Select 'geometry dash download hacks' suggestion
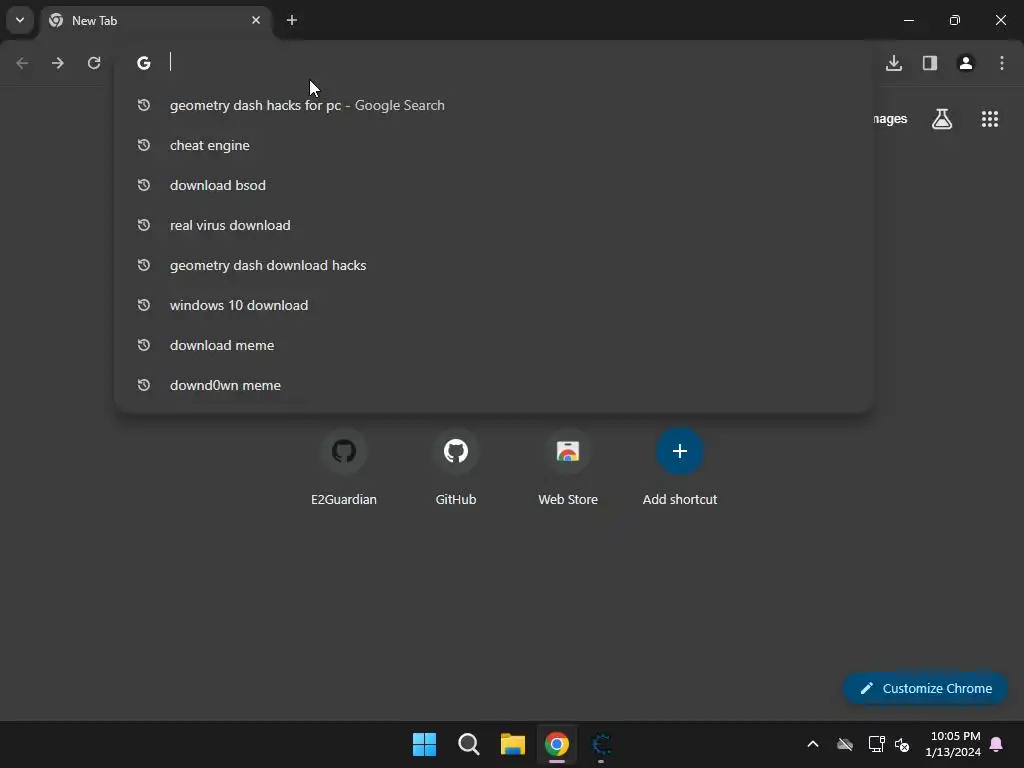The height and width of the screenshot is (768, 1024). pos(494,265)
